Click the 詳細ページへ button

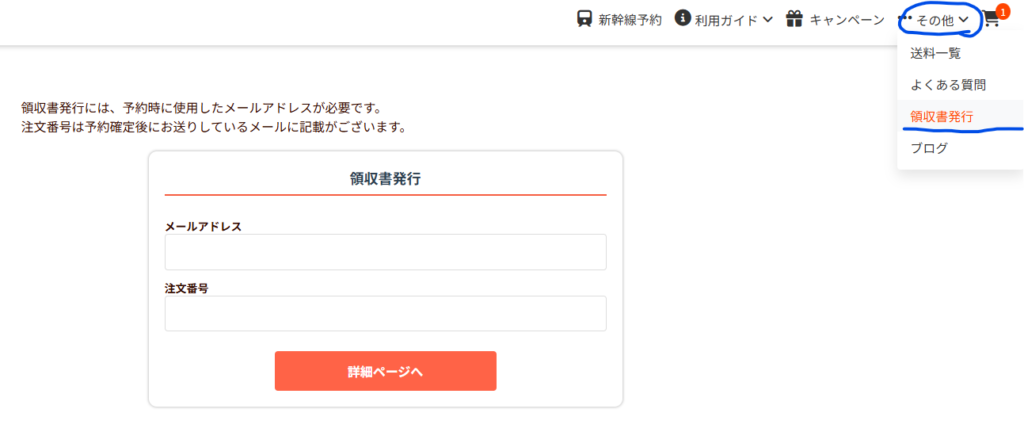click(x=385, y=371)
